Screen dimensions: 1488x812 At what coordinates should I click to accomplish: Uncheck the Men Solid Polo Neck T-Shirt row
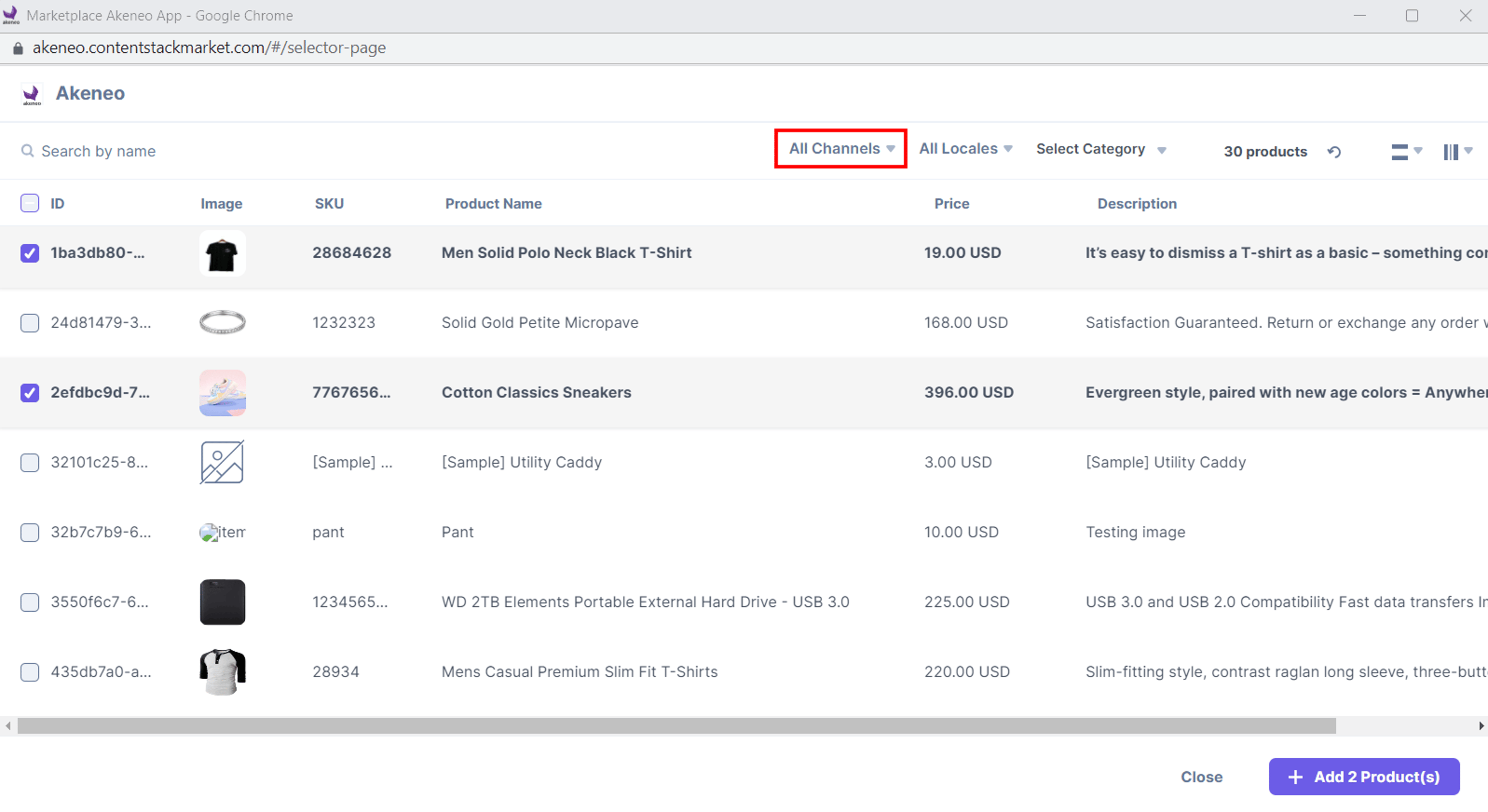[29, 253]
